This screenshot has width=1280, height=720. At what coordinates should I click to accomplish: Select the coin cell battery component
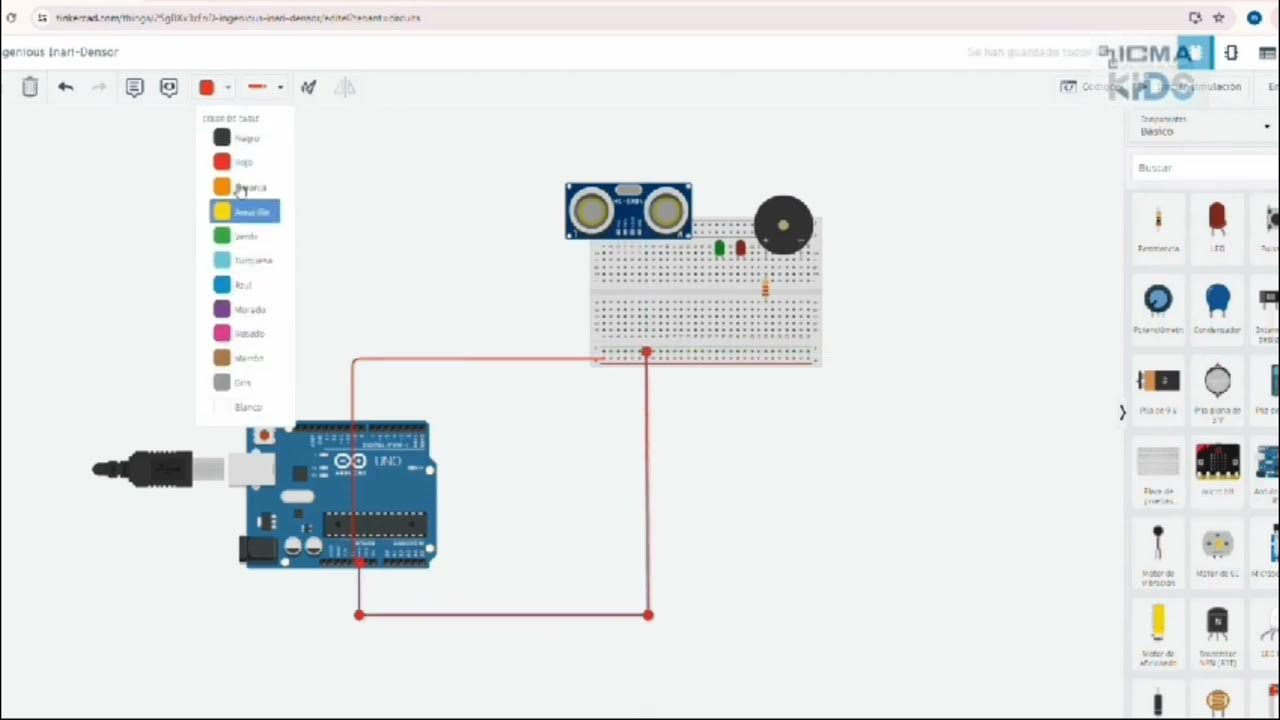coord(1217,390)
